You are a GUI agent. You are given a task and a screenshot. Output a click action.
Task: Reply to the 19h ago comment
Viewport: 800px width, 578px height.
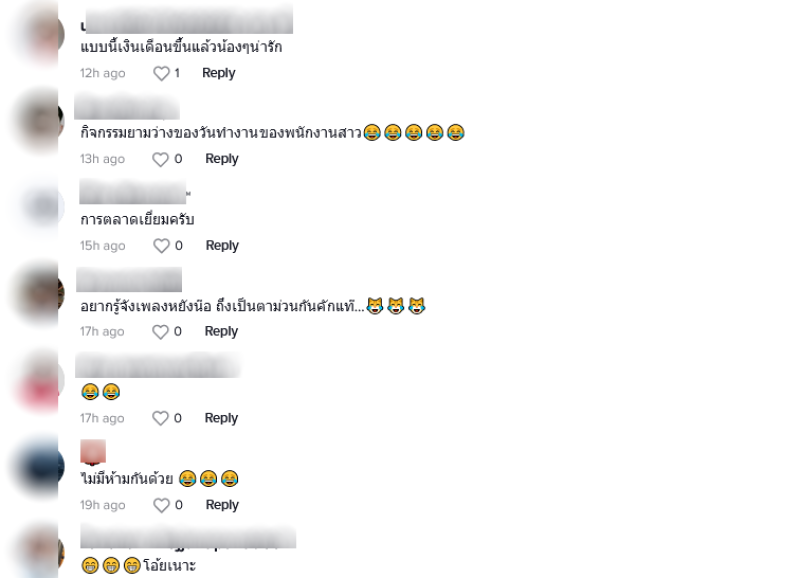[222, 505]
